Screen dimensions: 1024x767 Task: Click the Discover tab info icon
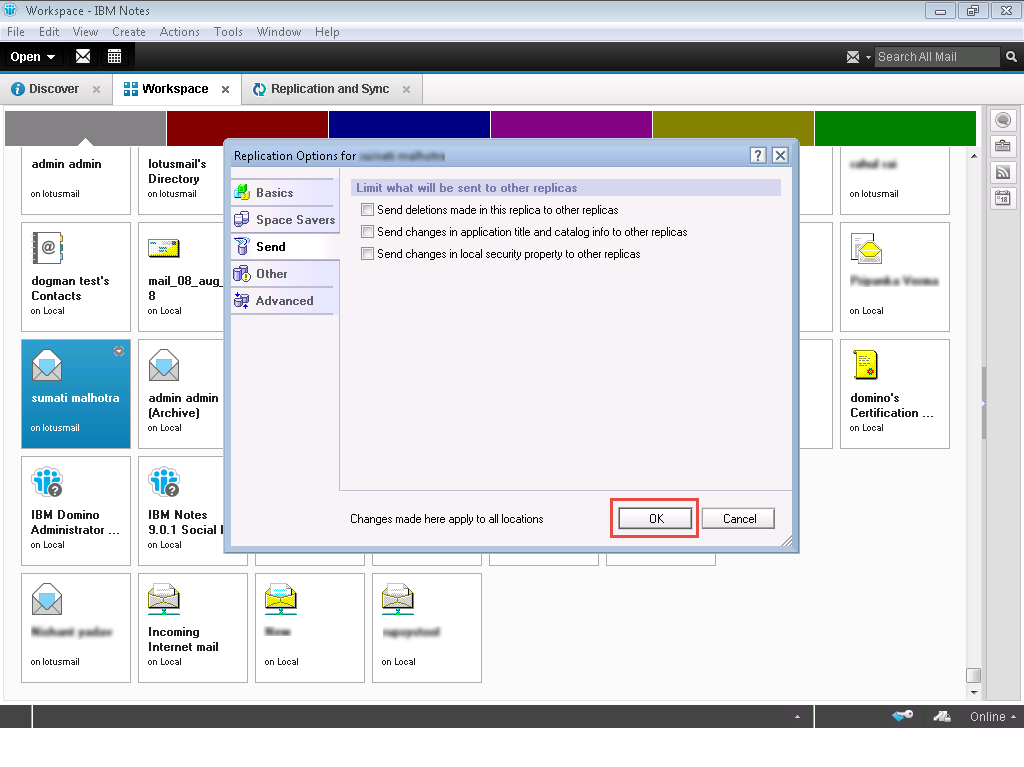tap(18, 89)
